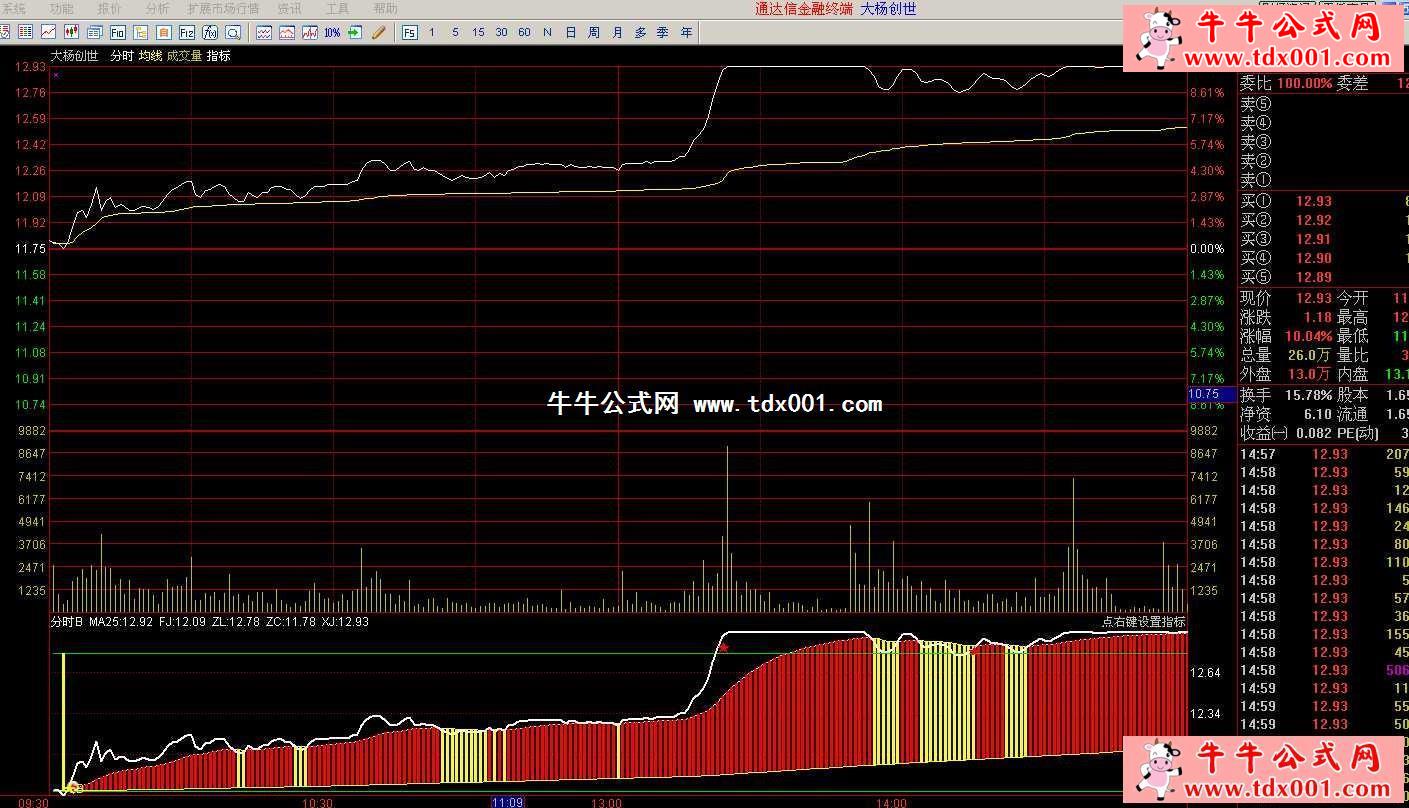Click the F10 company info icon

(118, 32)
